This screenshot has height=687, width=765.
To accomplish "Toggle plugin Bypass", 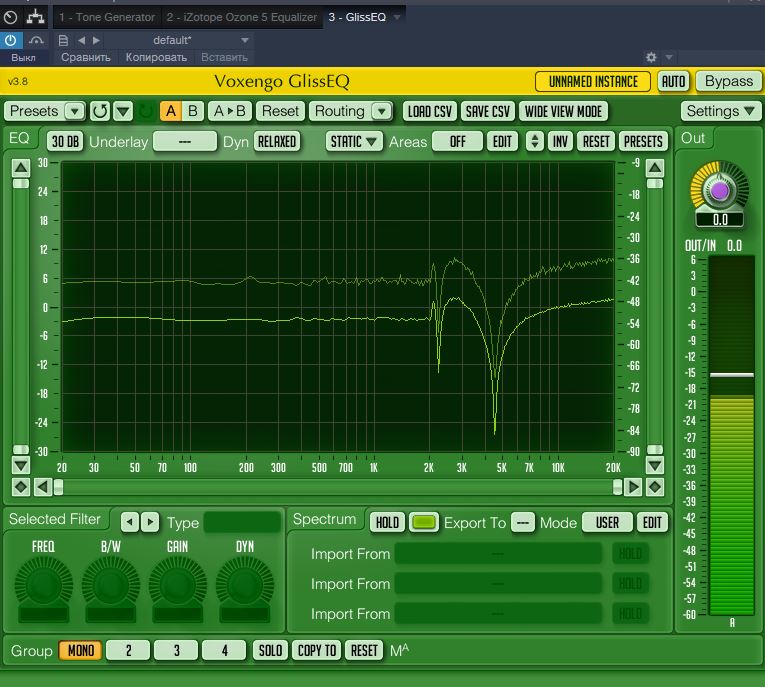I will coord(728,81).
